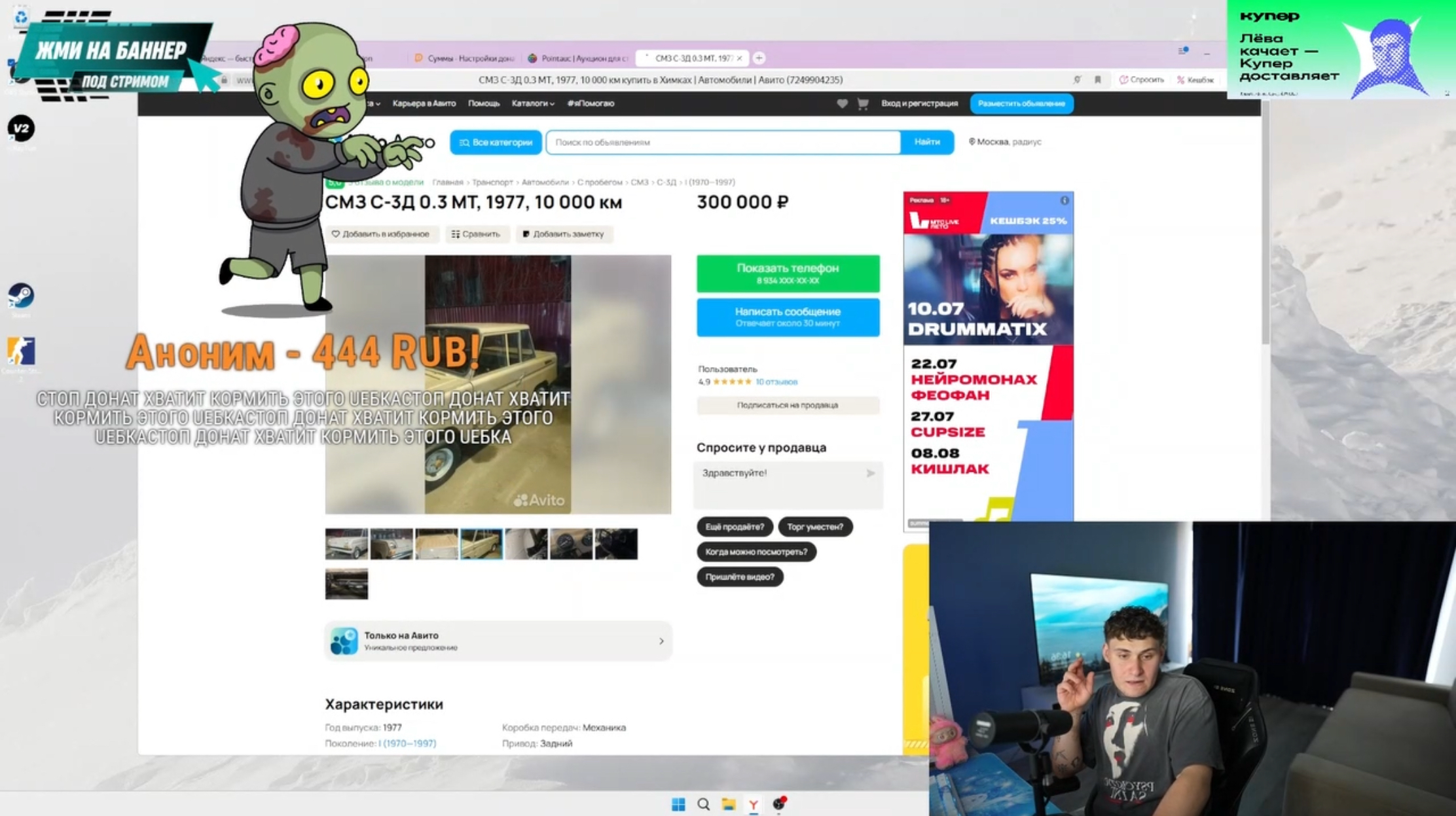Send the message with the arrow icon

point(870,473)
